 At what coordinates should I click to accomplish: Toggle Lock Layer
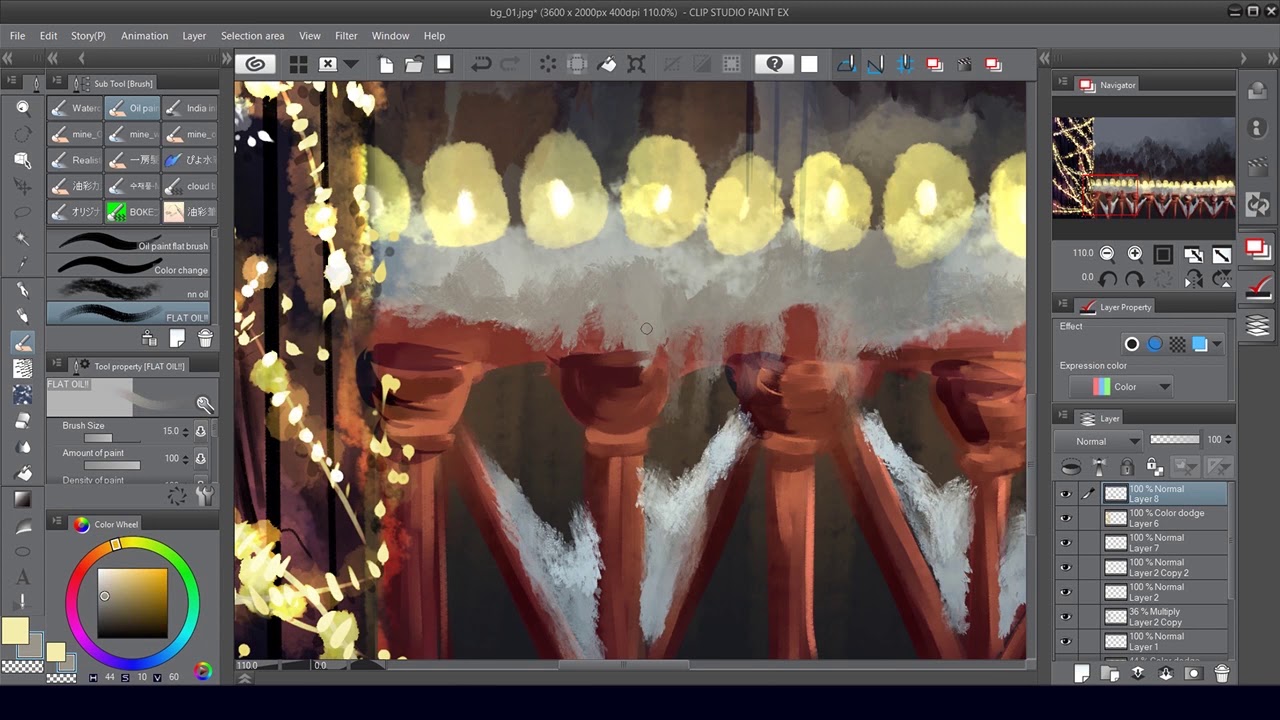click(x=1127, y=467)
